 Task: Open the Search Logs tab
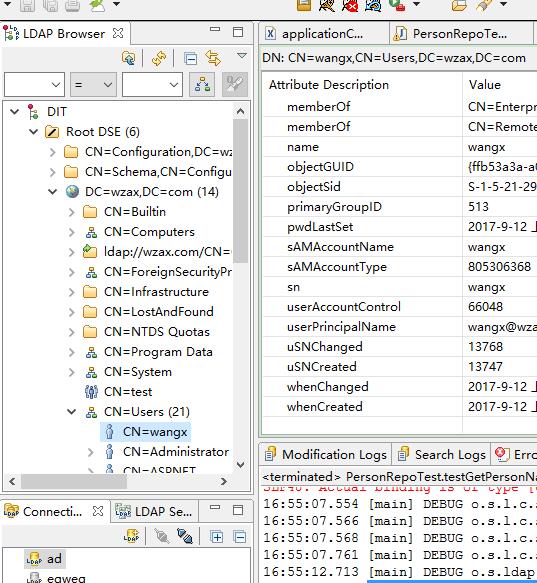[x=441, y=454]
